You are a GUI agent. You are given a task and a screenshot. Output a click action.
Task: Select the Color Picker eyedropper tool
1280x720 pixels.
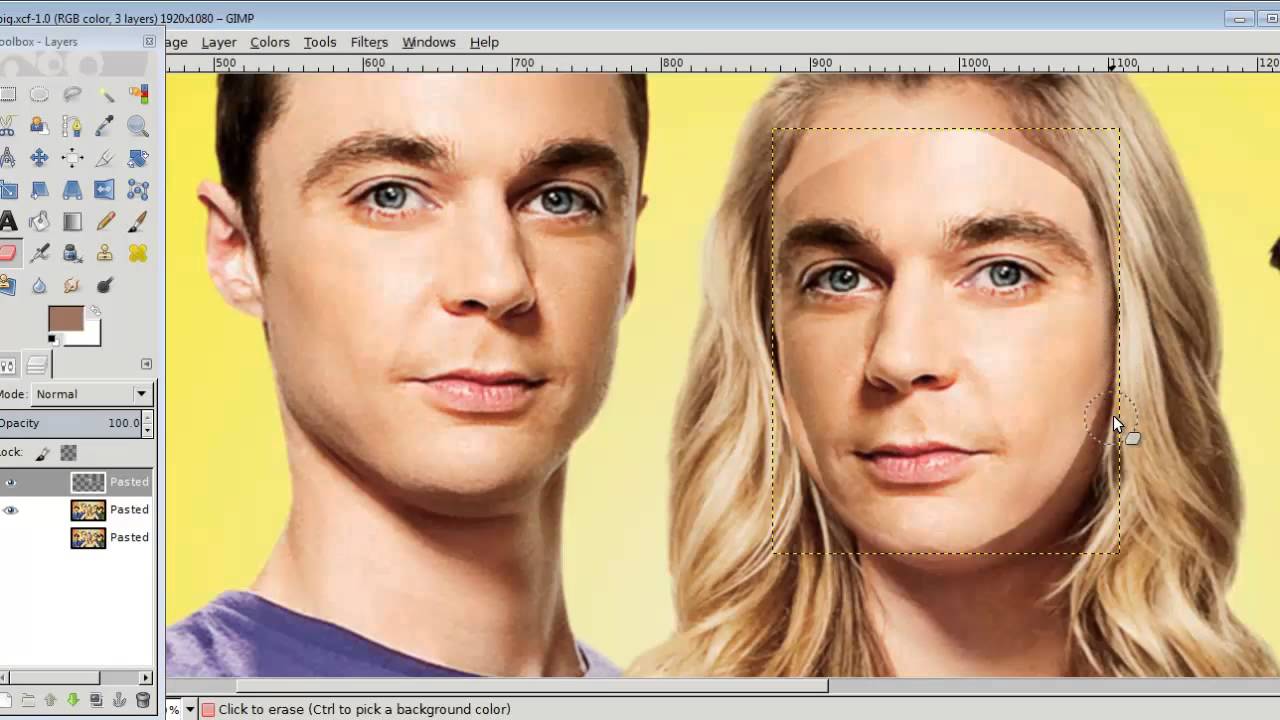[105, 126]
